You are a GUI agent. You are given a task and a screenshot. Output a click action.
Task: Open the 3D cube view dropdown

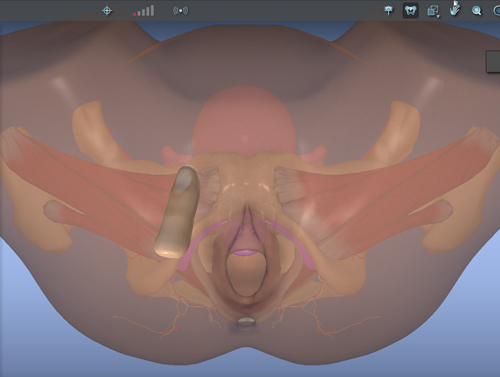pyautogui.click(x=433, y=11)
